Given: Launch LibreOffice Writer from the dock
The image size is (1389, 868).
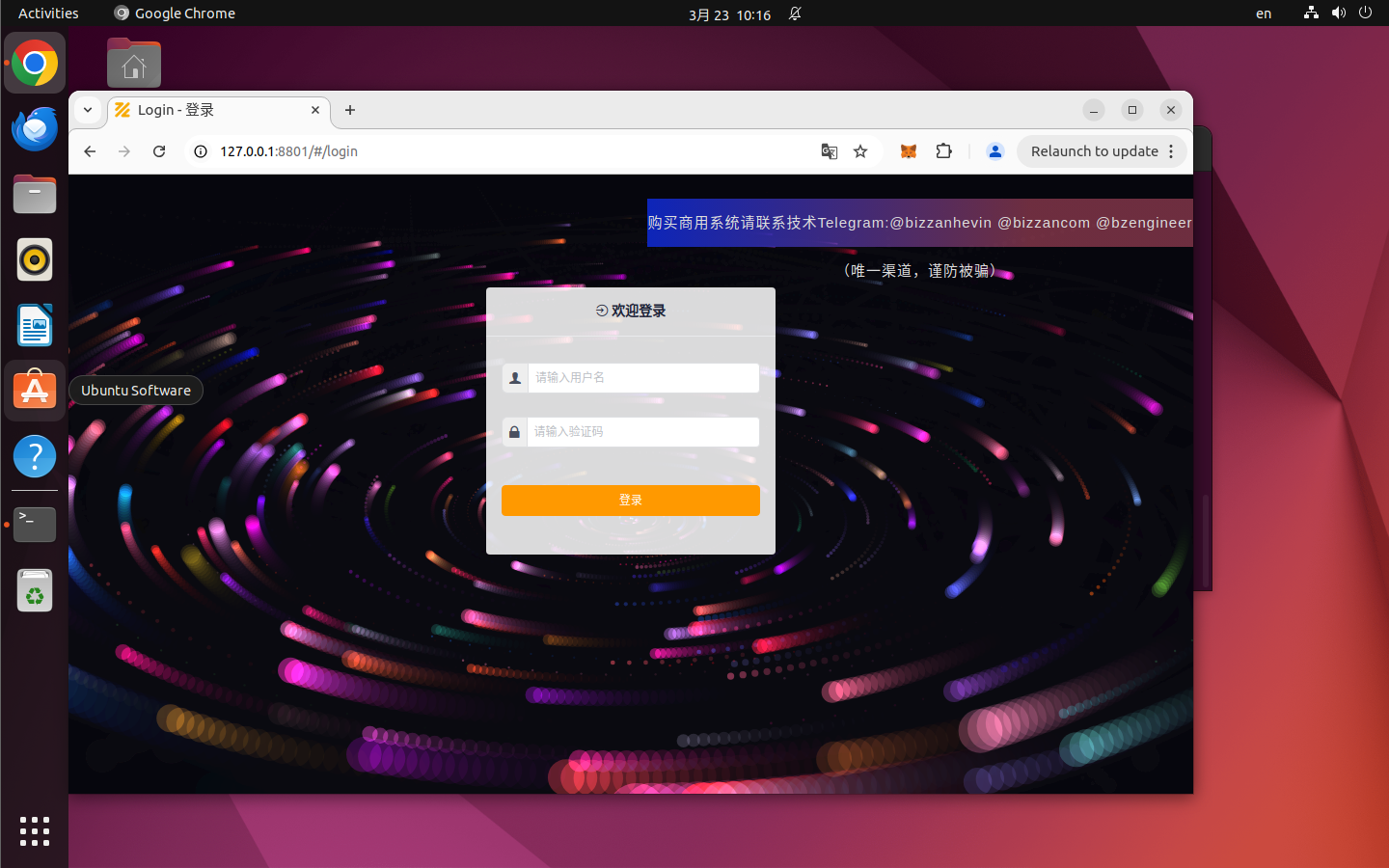Looking at the screenshot, I should click(x=35, y=325).
